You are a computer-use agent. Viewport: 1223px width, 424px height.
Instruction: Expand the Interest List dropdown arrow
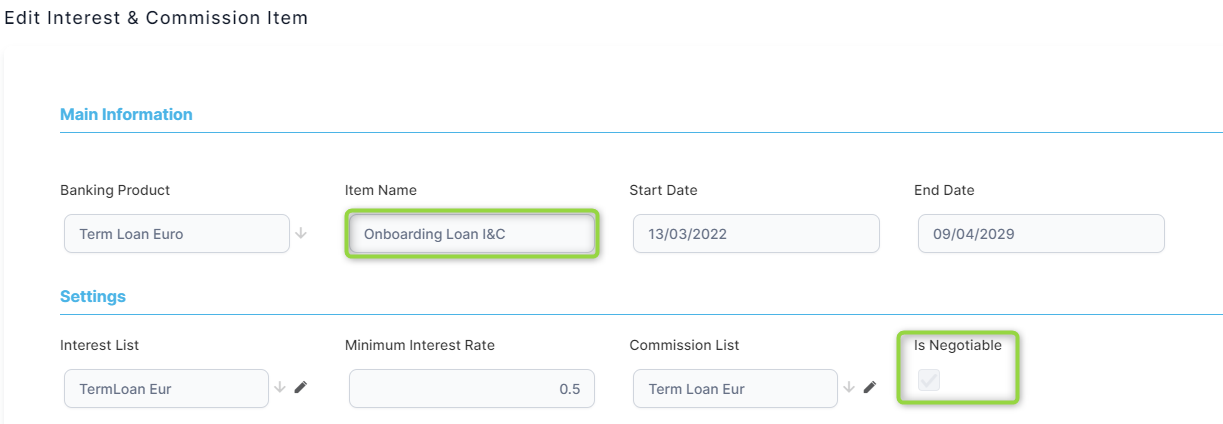point(281,388)
